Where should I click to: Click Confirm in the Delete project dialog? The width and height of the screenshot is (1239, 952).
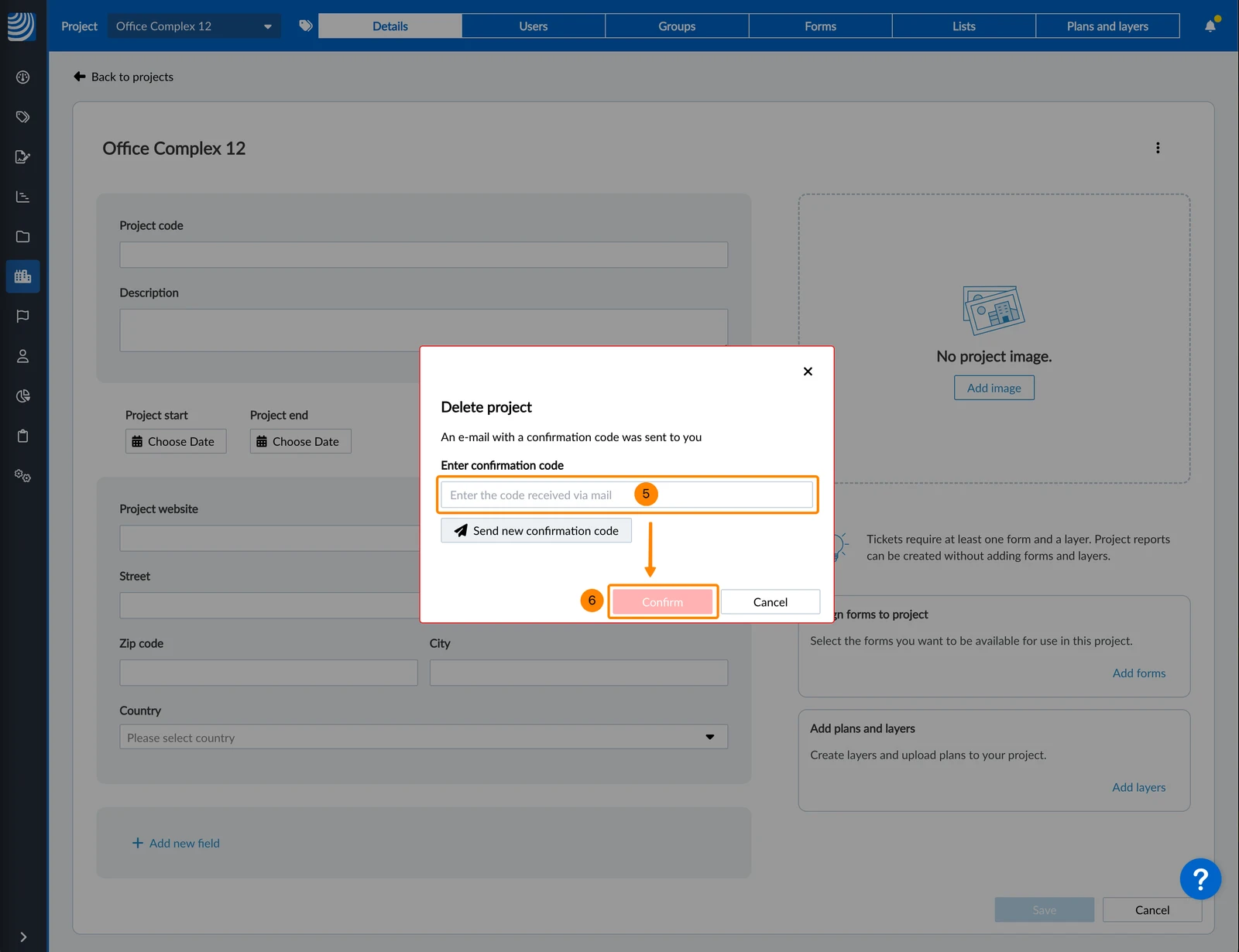click(x=663, y=601)
